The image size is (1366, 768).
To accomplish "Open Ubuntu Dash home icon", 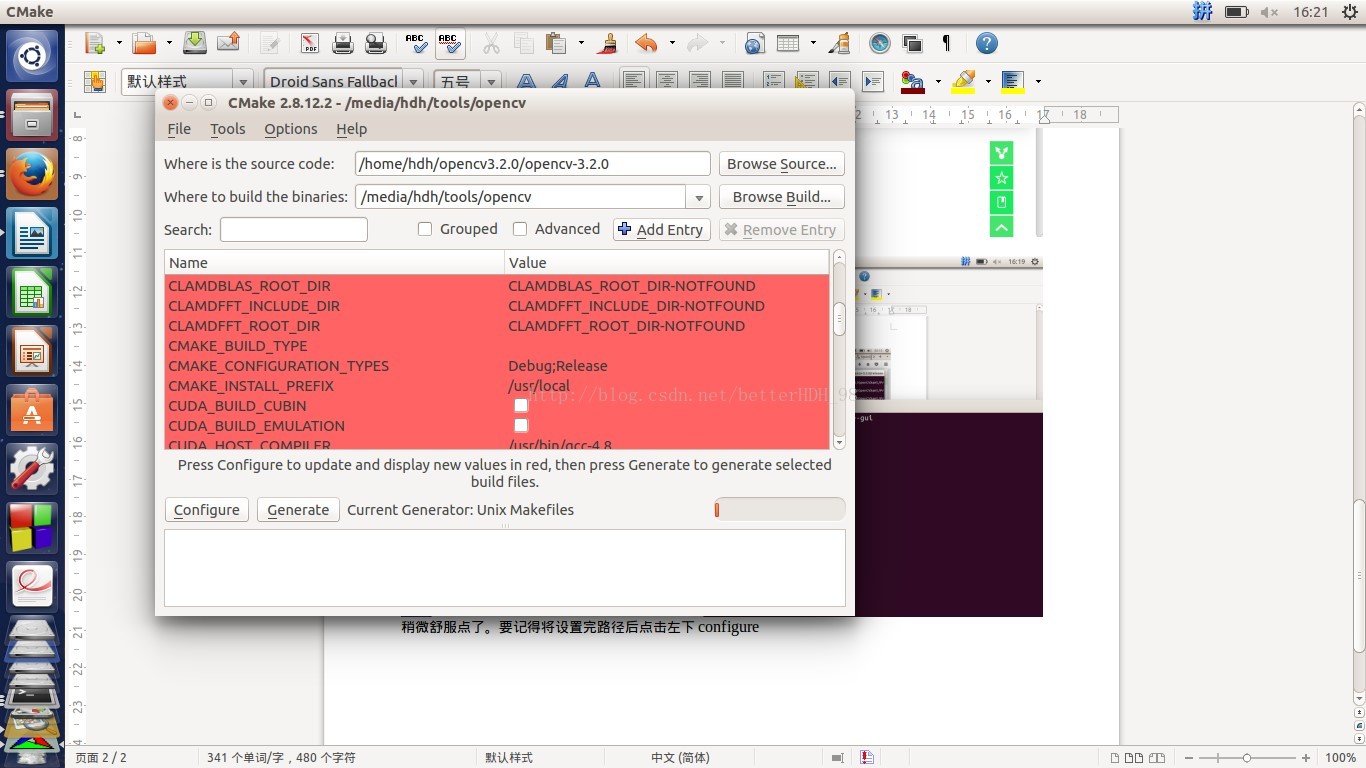I will click(32, 55).
